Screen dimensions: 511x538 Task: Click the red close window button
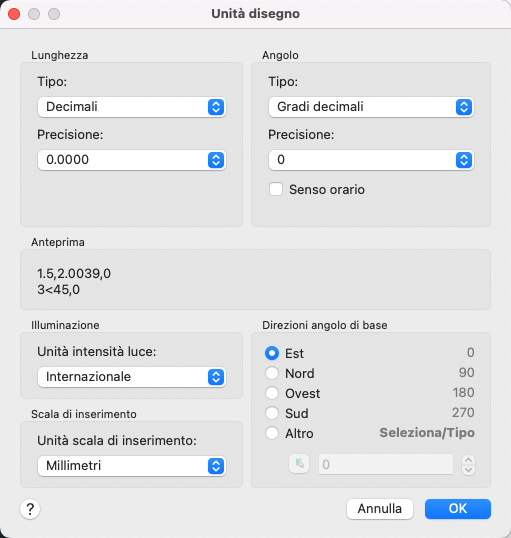pyautogui.click(x=14, y=14)
